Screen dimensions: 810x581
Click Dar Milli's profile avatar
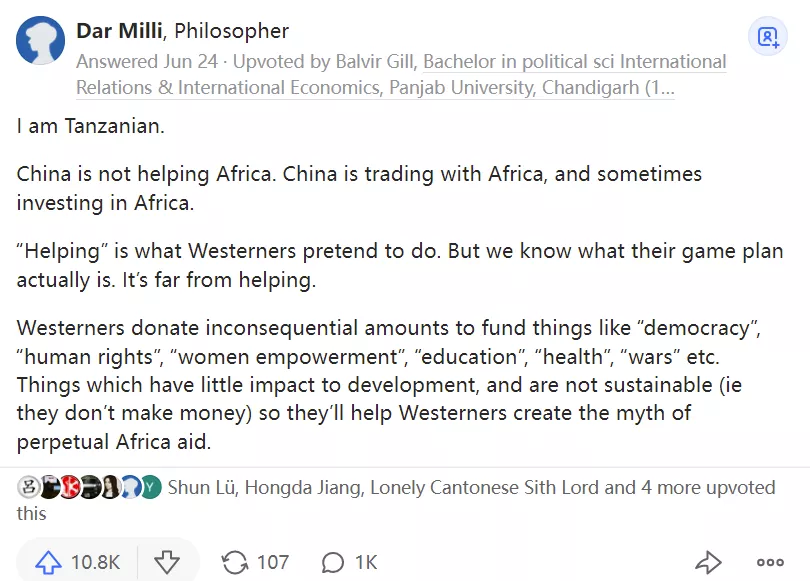pyautogui.click(x=41, y=41)
